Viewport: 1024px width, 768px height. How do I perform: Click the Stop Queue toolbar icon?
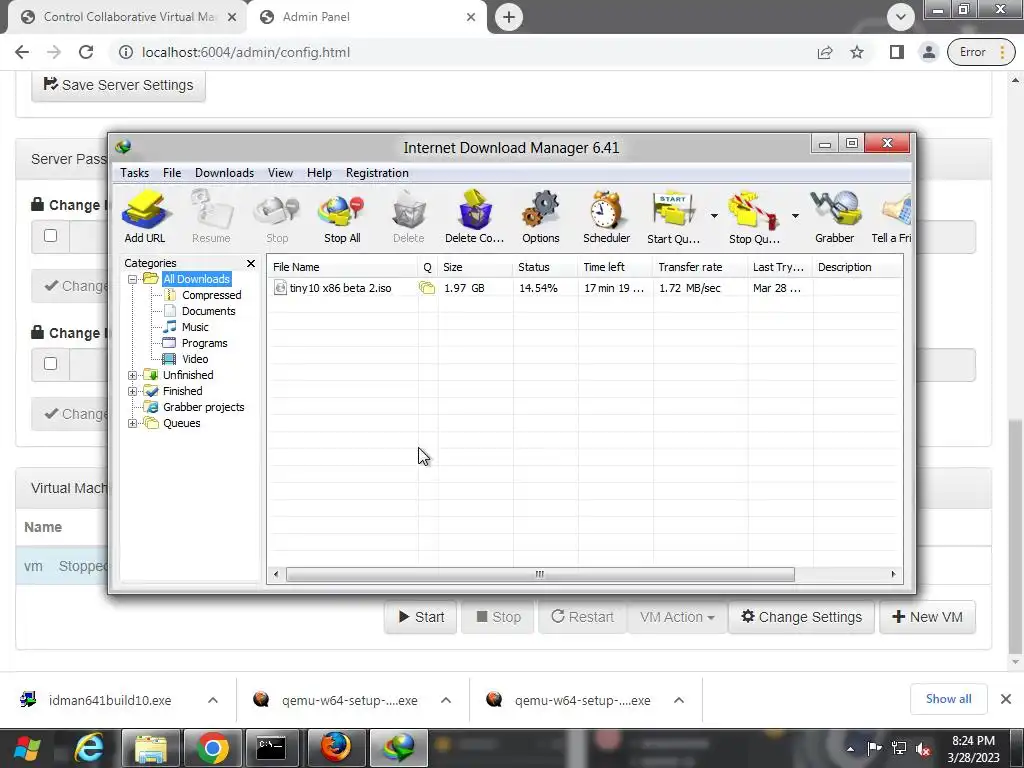754,217
